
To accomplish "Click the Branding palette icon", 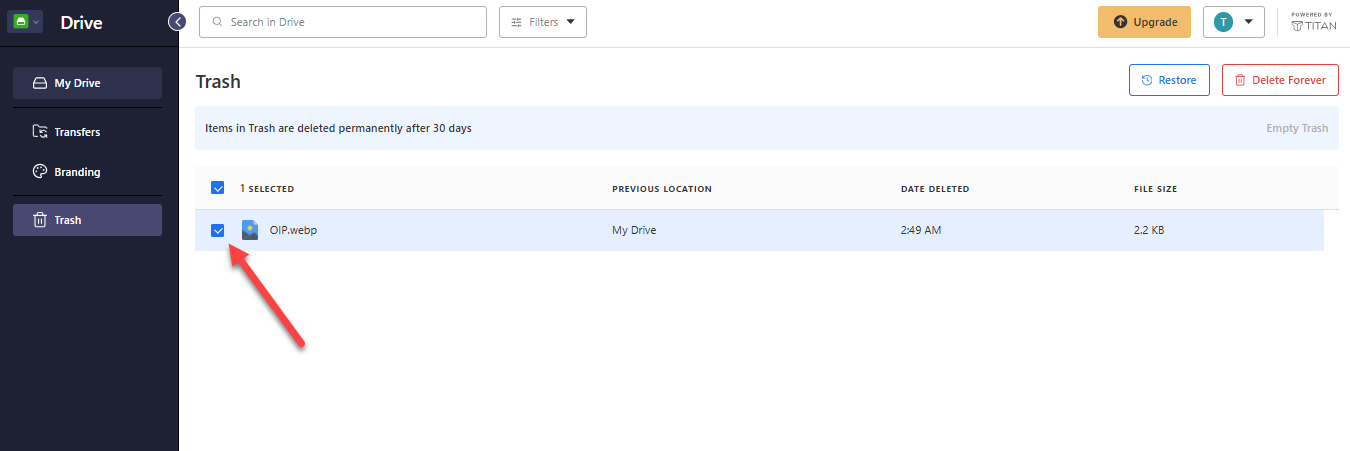I will pyautogui.click(x=40, y=172).
